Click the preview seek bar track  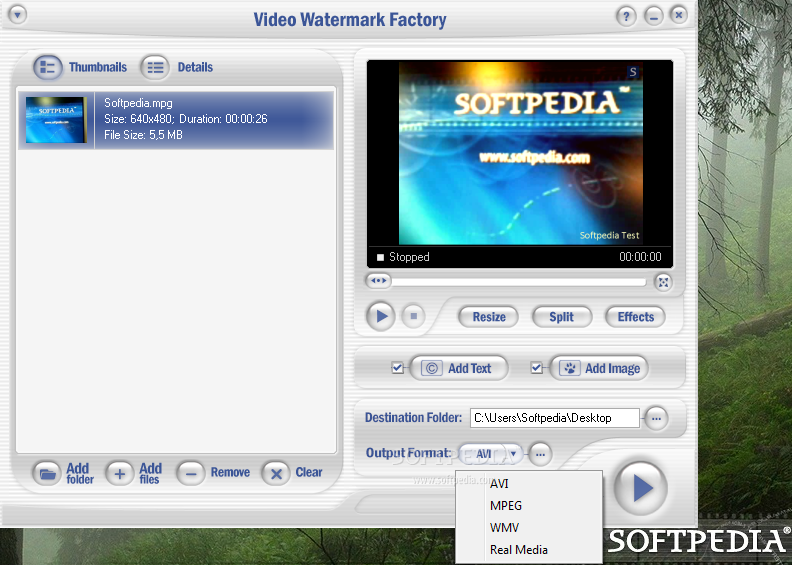[519, 281]
